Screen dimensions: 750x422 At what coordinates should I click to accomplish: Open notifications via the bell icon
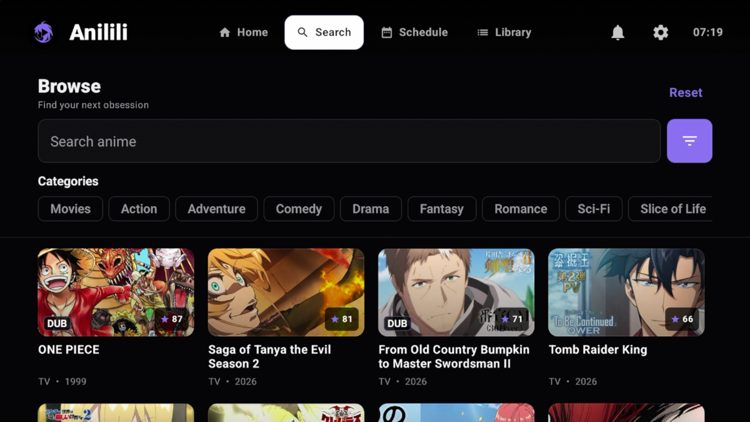tap(618, 32)
